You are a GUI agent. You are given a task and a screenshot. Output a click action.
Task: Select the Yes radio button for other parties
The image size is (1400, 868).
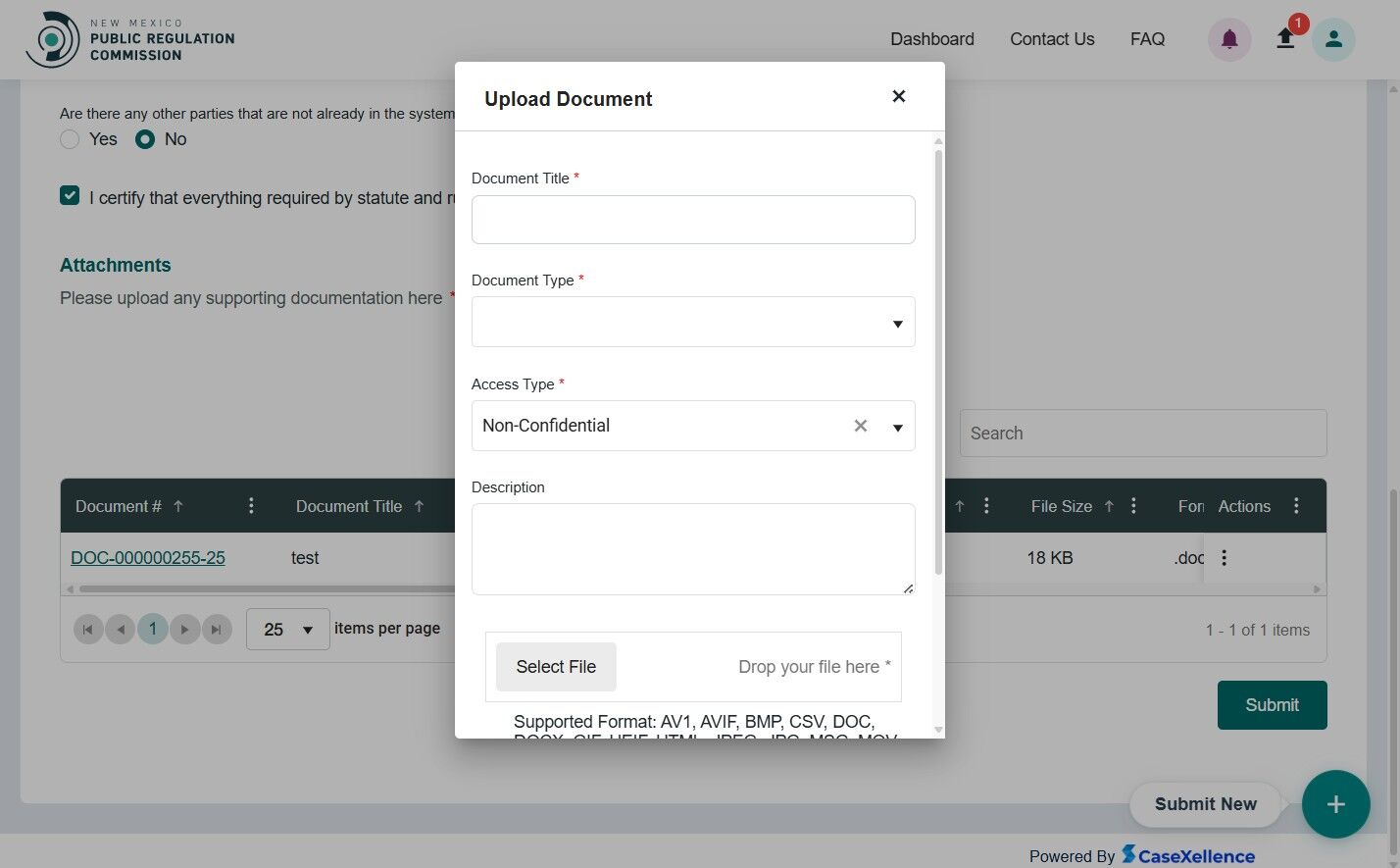pos(70,139)
